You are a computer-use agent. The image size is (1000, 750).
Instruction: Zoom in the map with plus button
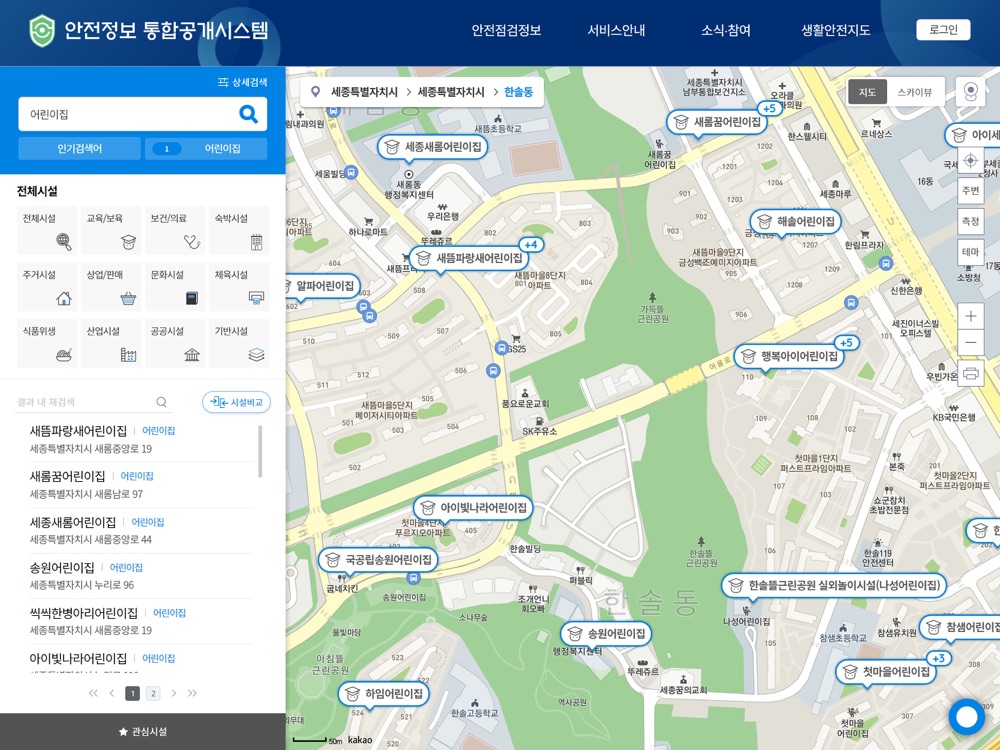(970, 316)
